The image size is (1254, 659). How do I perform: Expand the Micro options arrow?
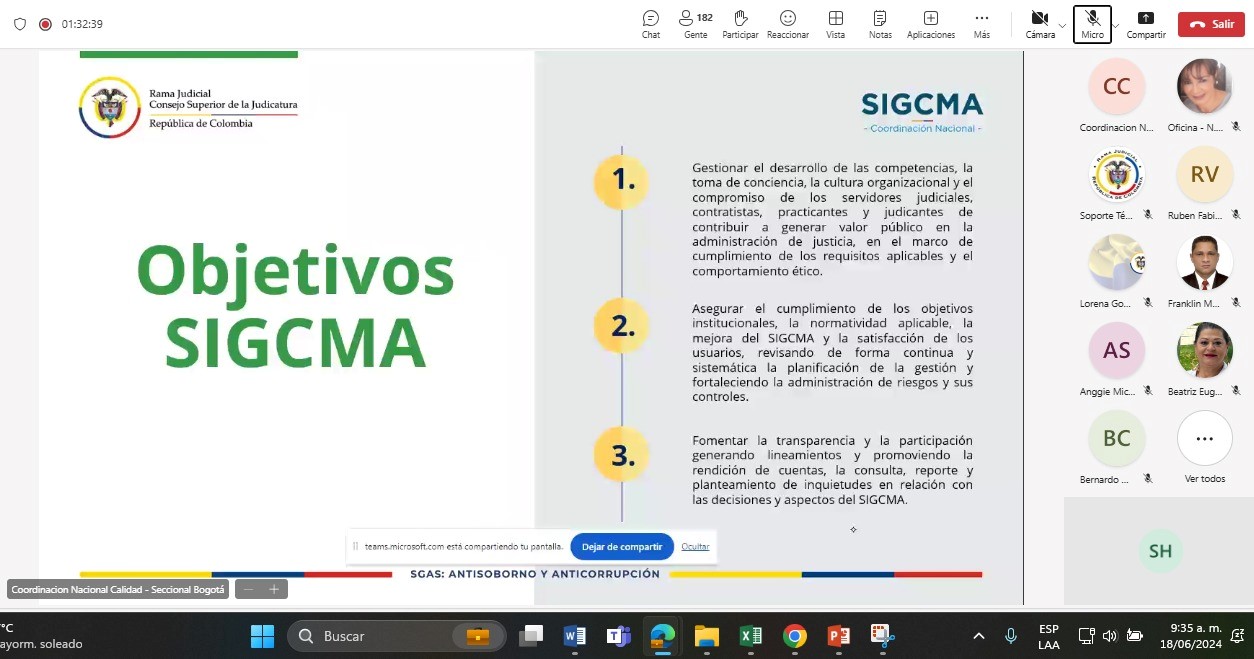pyautogui.click(x=1116, y=25)
